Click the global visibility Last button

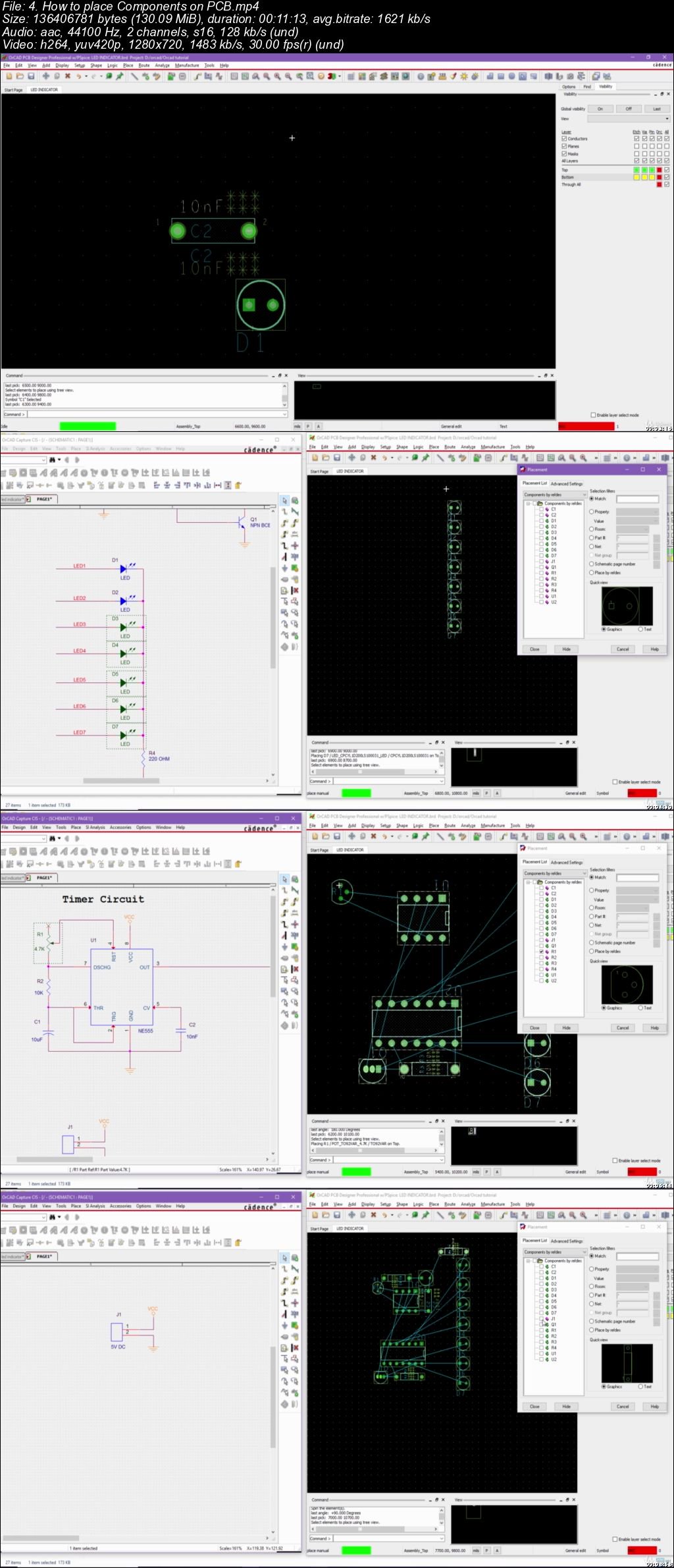click(657, 109)
